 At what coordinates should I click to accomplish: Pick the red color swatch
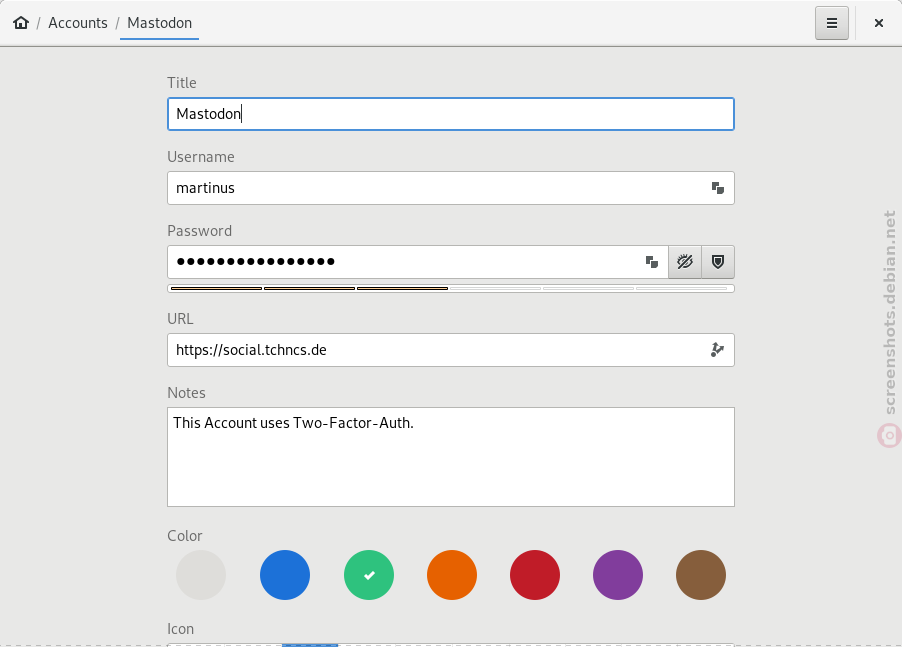(x=534, y=575)
